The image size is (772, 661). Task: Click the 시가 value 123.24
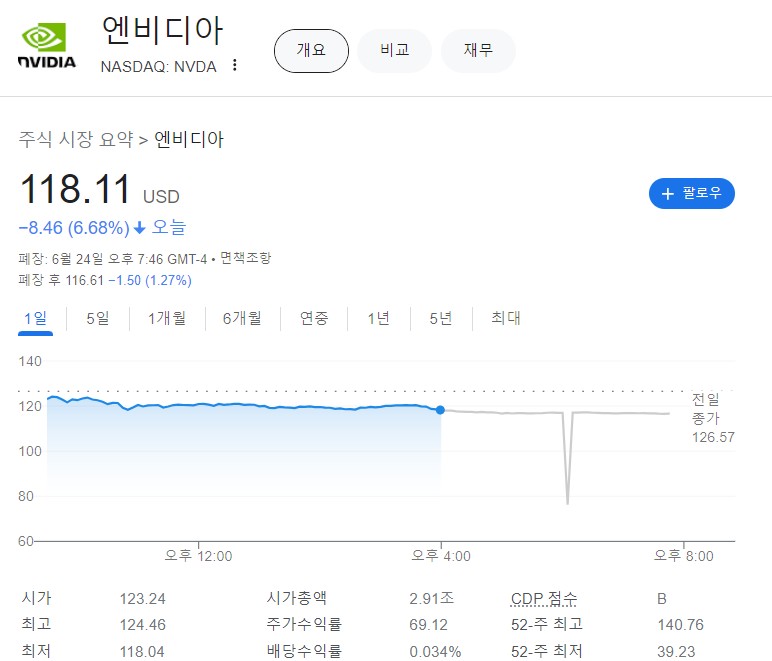pyautogui.click(x=142, y=599)
